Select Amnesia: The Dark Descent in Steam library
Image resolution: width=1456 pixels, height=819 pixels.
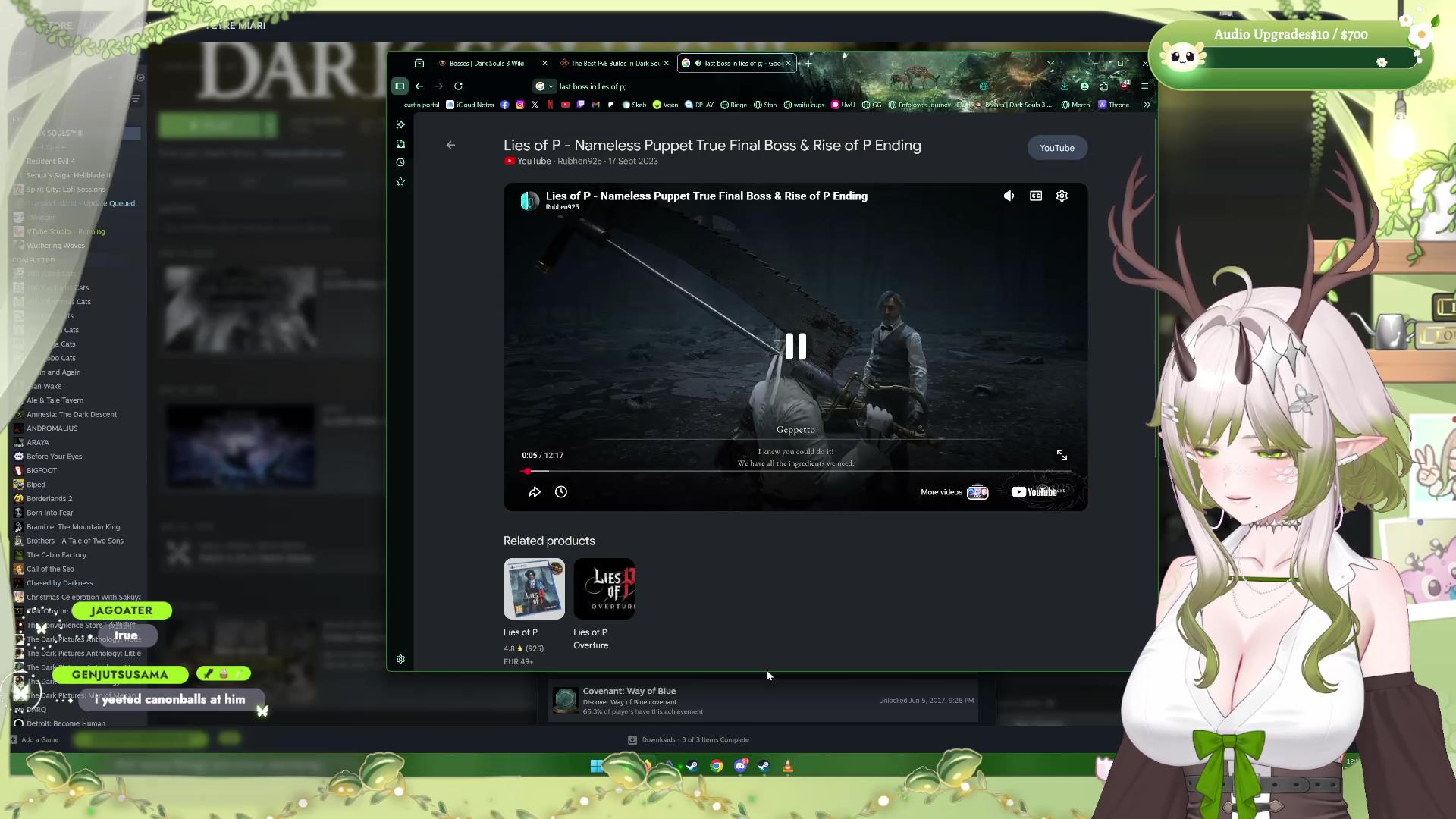pyautogui.click(x=72, y=415)
